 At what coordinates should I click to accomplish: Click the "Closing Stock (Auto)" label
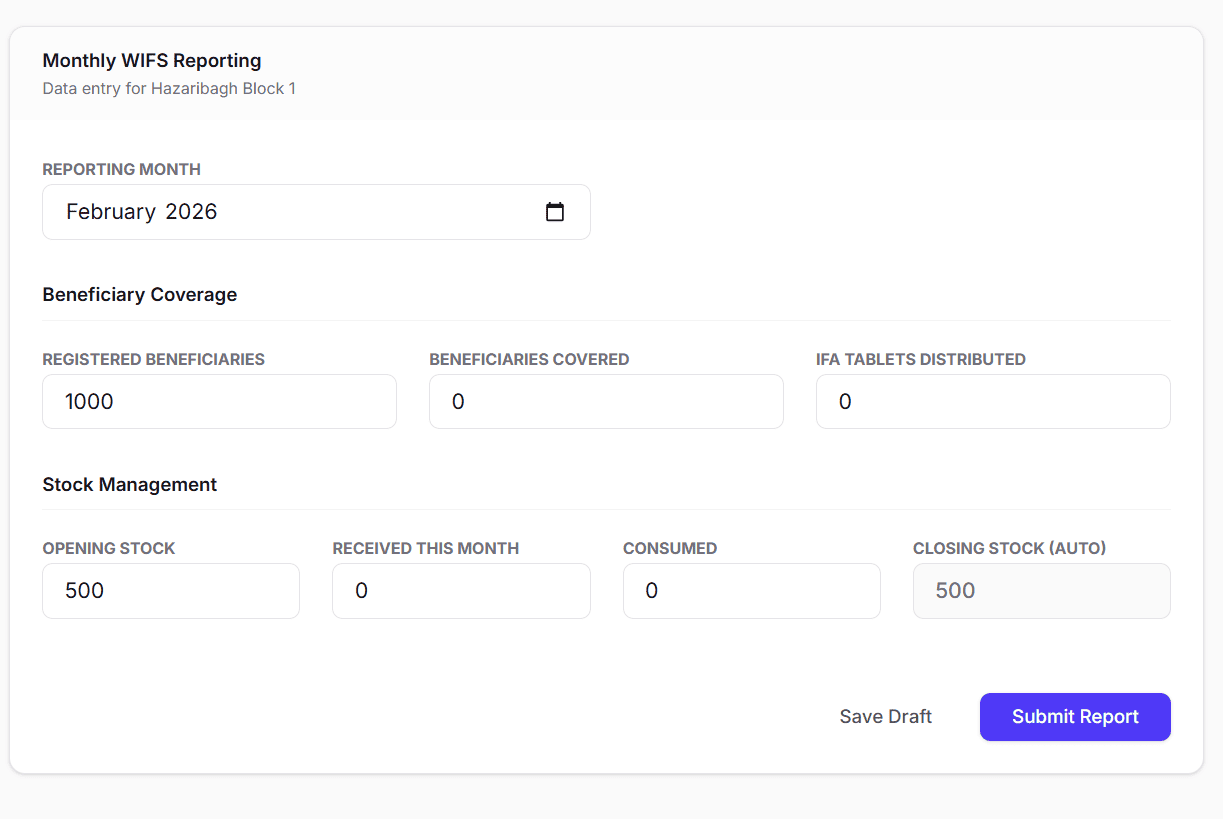point(1009,548)
